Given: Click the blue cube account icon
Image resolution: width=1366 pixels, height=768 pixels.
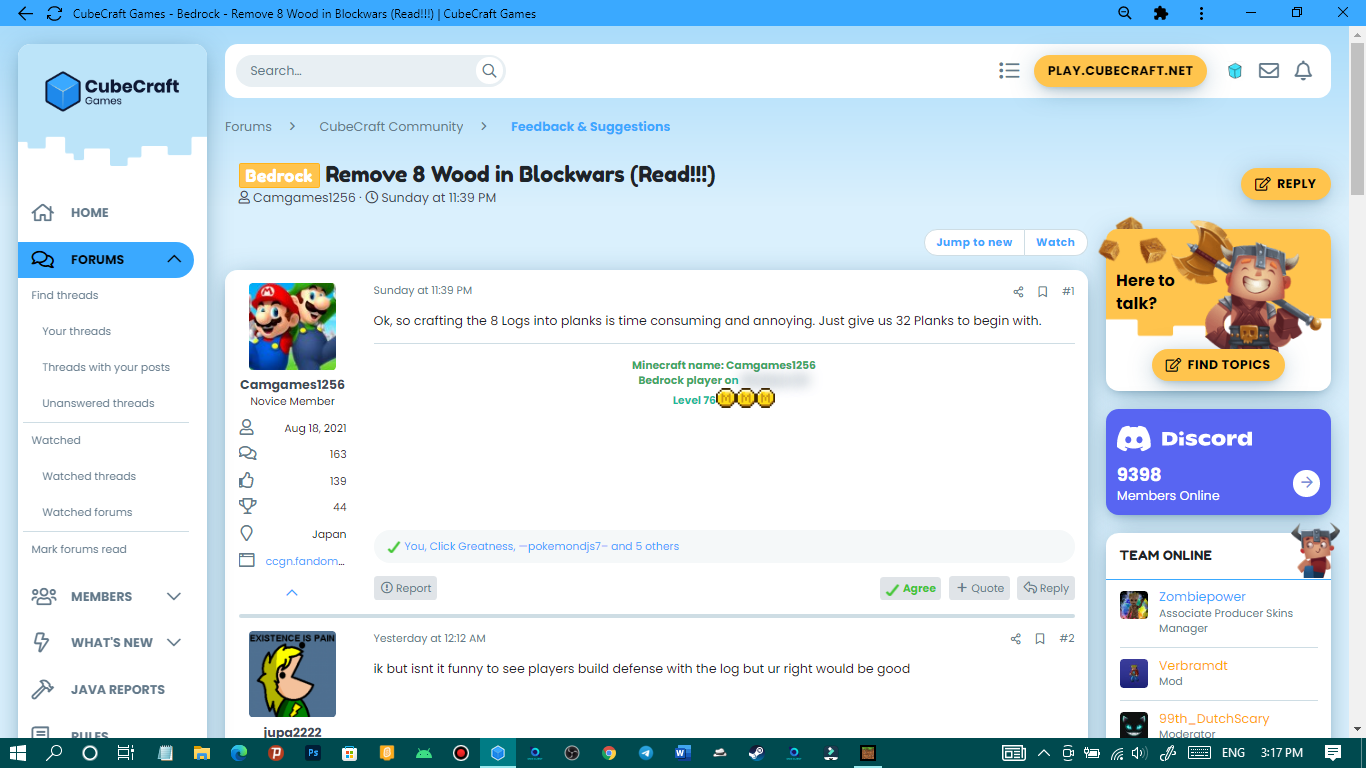Looking at the screenshot, I should click(1235, 71).
